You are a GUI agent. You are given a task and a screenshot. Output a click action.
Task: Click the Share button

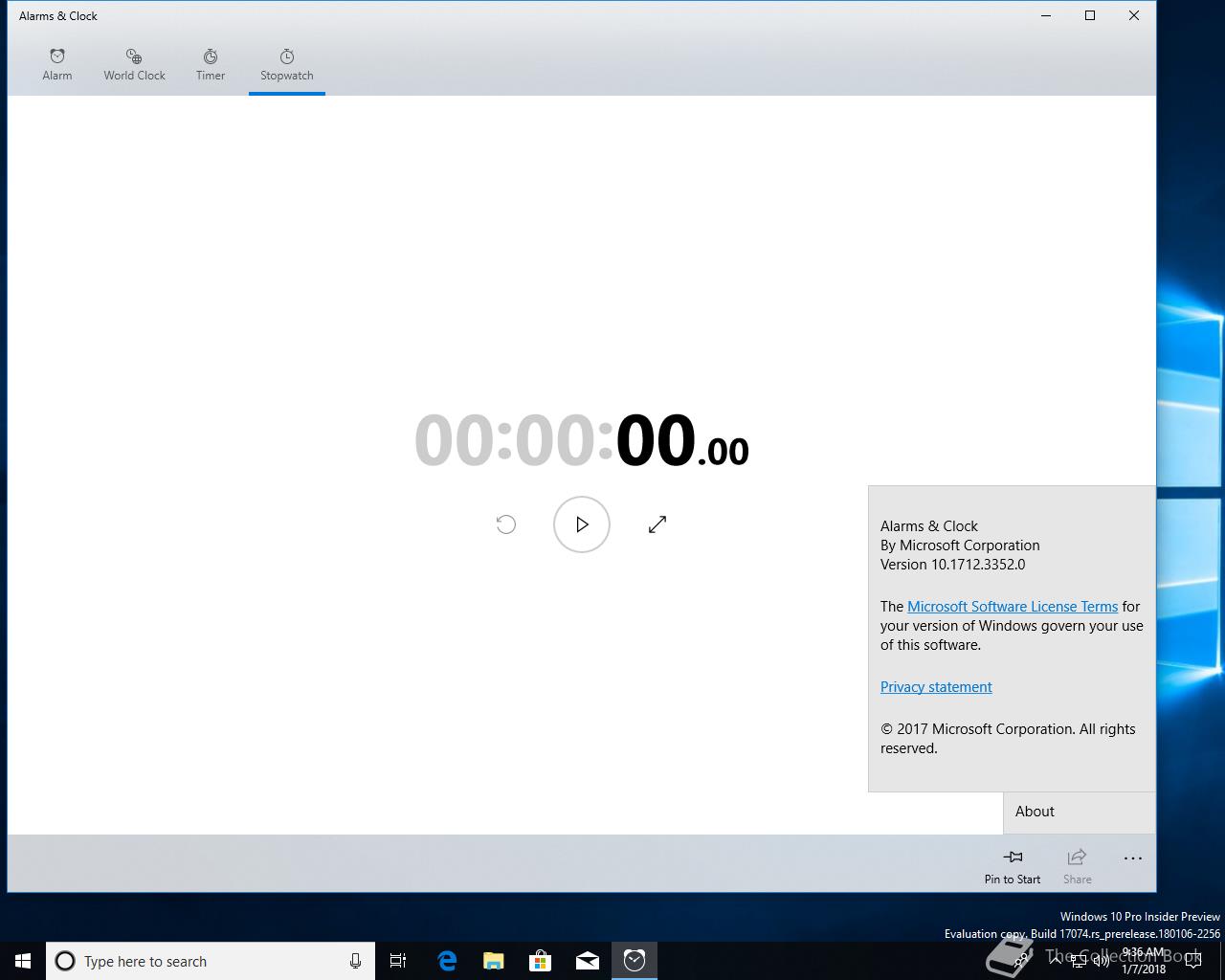[1077, 866]
